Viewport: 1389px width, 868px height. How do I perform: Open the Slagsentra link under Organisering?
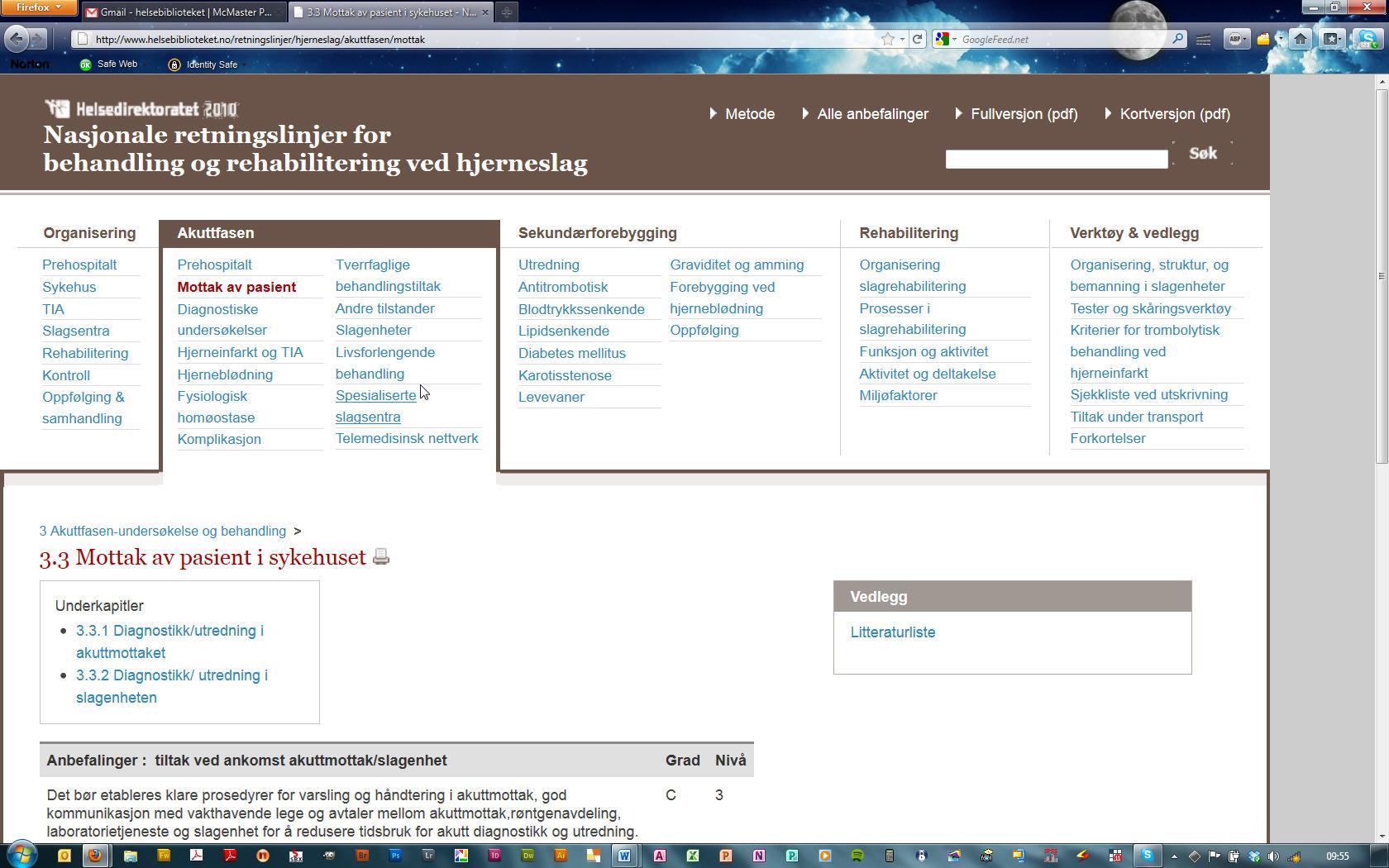coord(76,331)
